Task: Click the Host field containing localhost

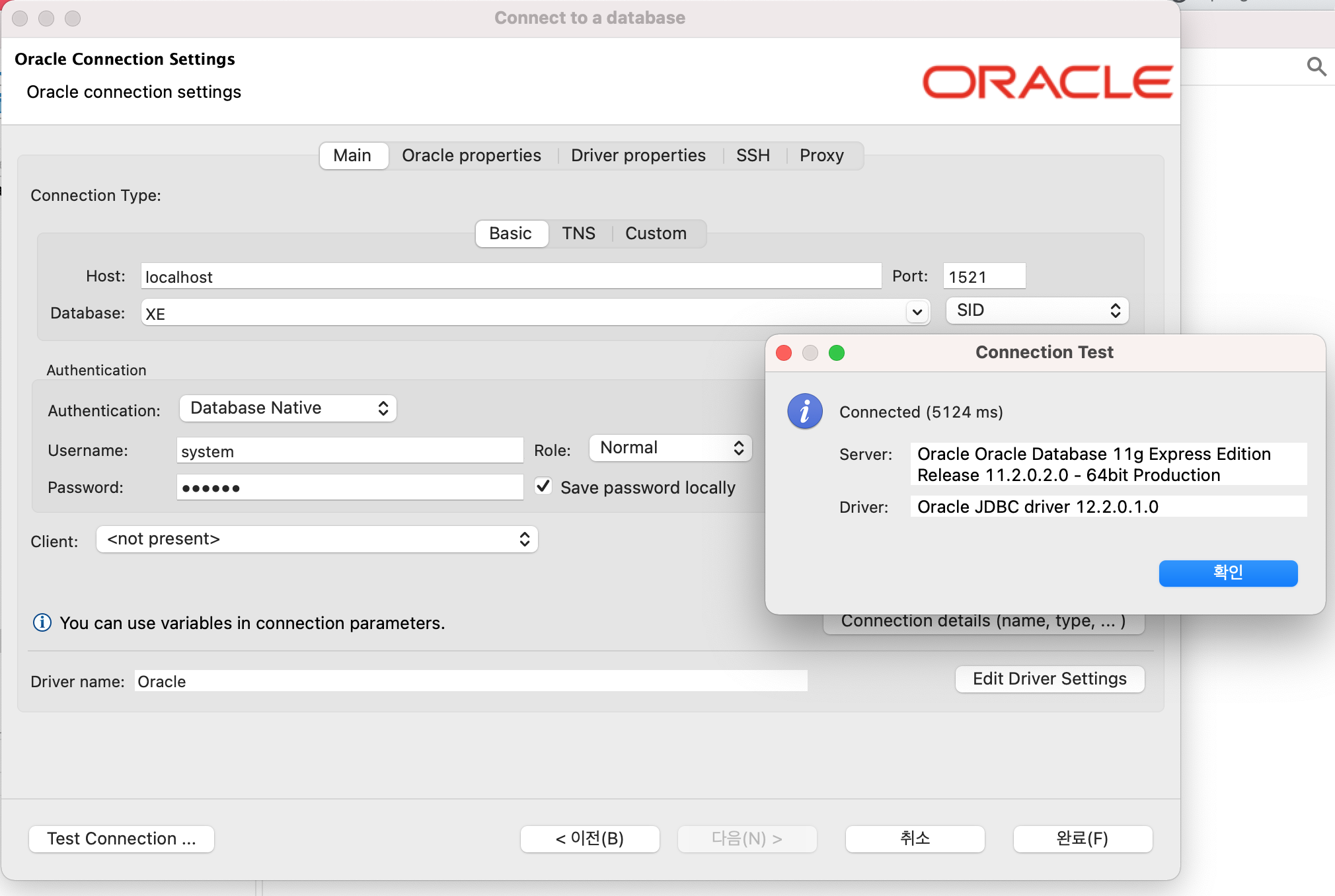Action: coord(511,276)
